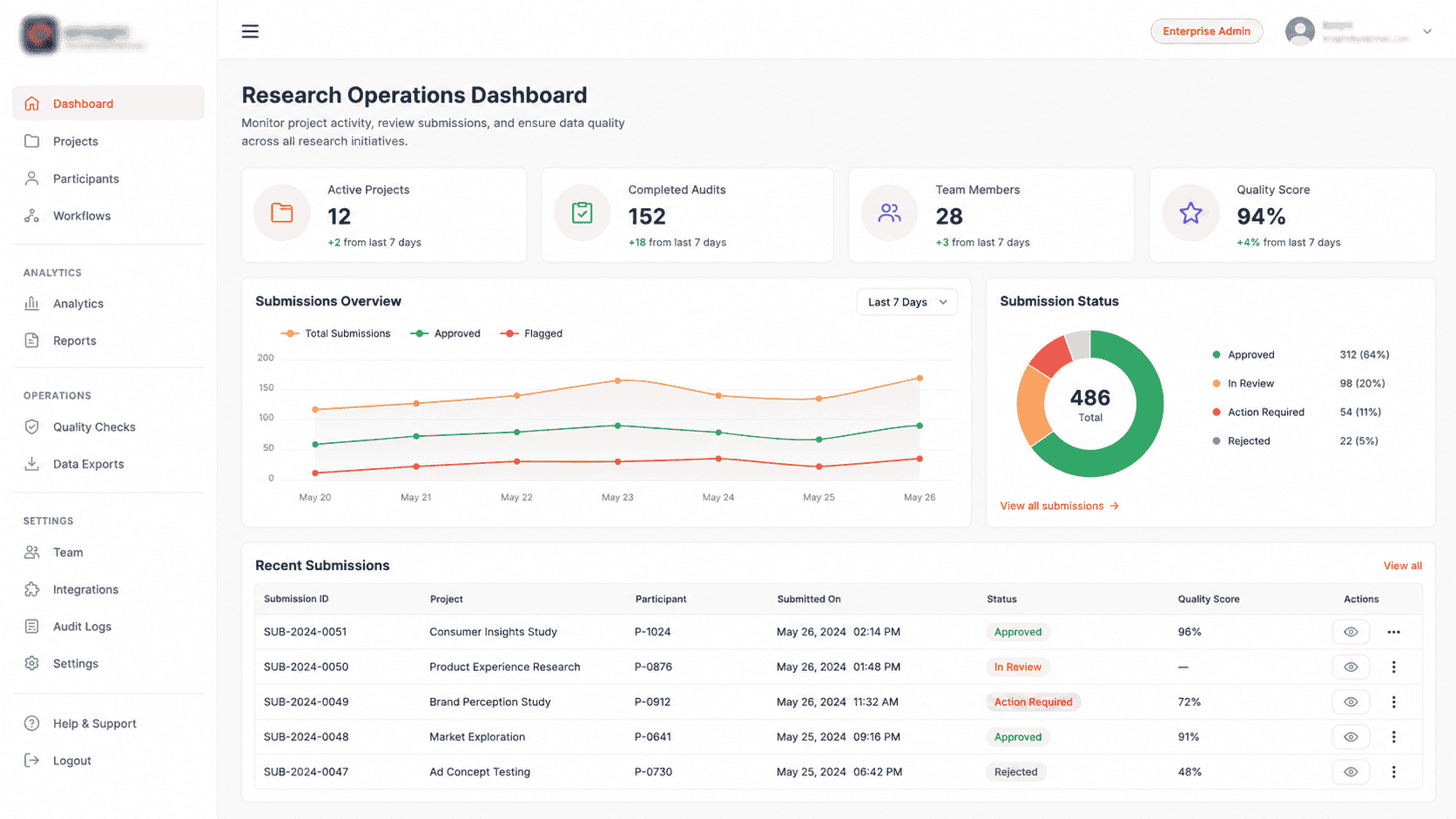Click the Integrations puzzle icon
The height and width of the screenshot is (819, 1456).
coord(32,589)
